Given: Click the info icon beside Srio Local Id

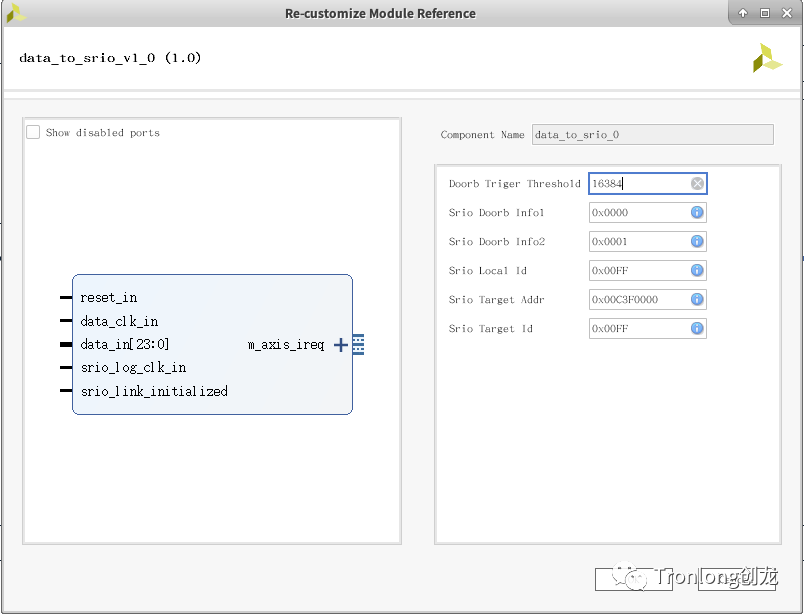Looking at the screenshot, I should tap(697, 270).
